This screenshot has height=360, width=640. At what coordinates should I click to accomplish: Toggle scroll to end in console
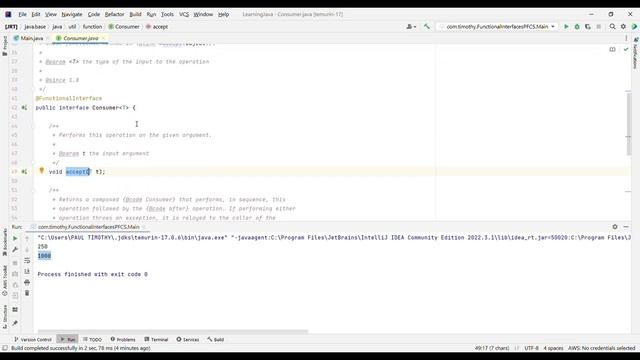pyautogui.click(x=27, y=271)
